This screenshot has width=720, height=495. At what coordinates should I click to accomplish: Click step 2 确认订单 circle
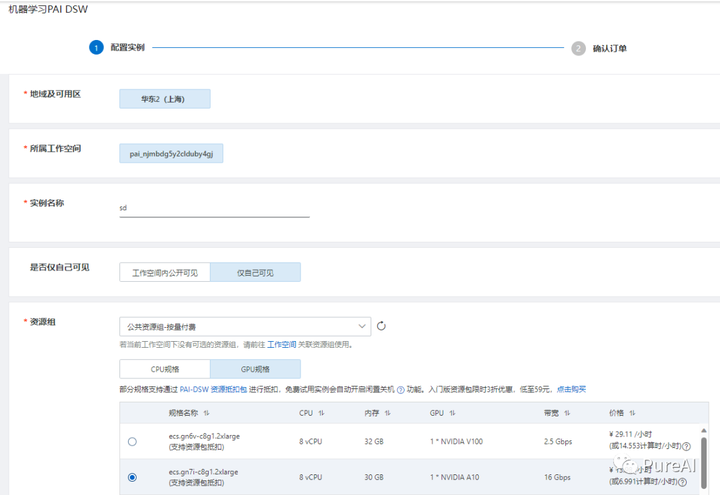579,48
